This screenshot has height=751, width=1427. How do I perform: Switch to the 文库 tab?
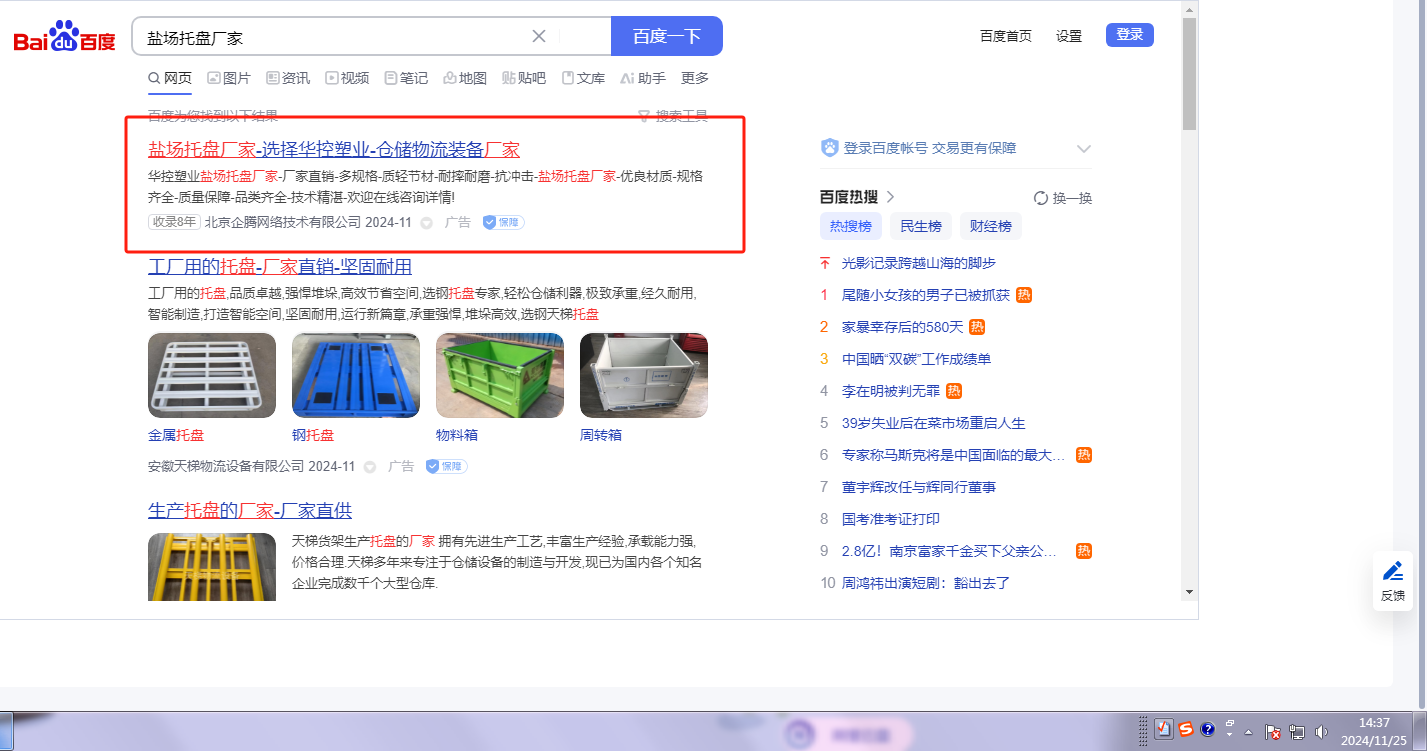(583, 78)
